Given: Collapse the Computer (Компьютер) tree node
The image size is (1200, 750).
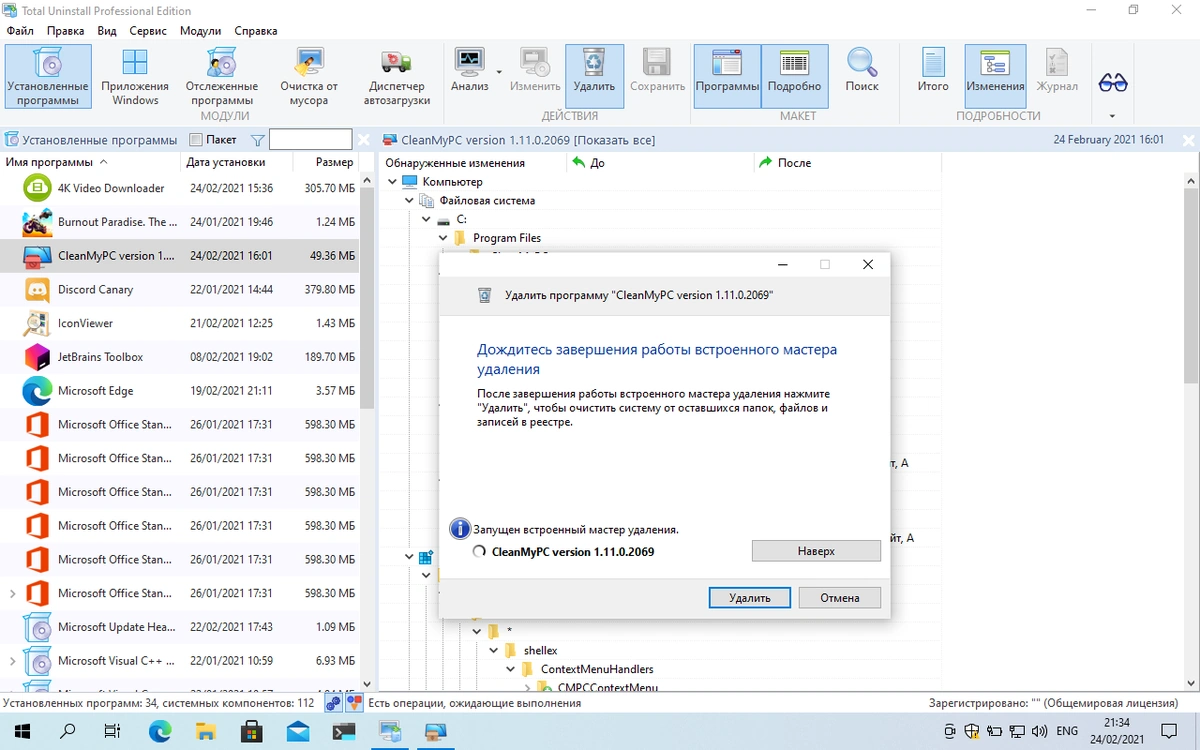Looking at the screenshot, I should [x=392, y=182].
